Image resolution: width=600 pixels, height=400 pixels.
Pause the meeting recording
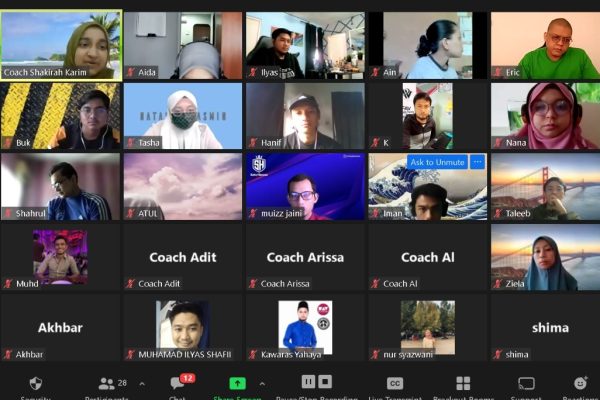click(x=308, y=382)
